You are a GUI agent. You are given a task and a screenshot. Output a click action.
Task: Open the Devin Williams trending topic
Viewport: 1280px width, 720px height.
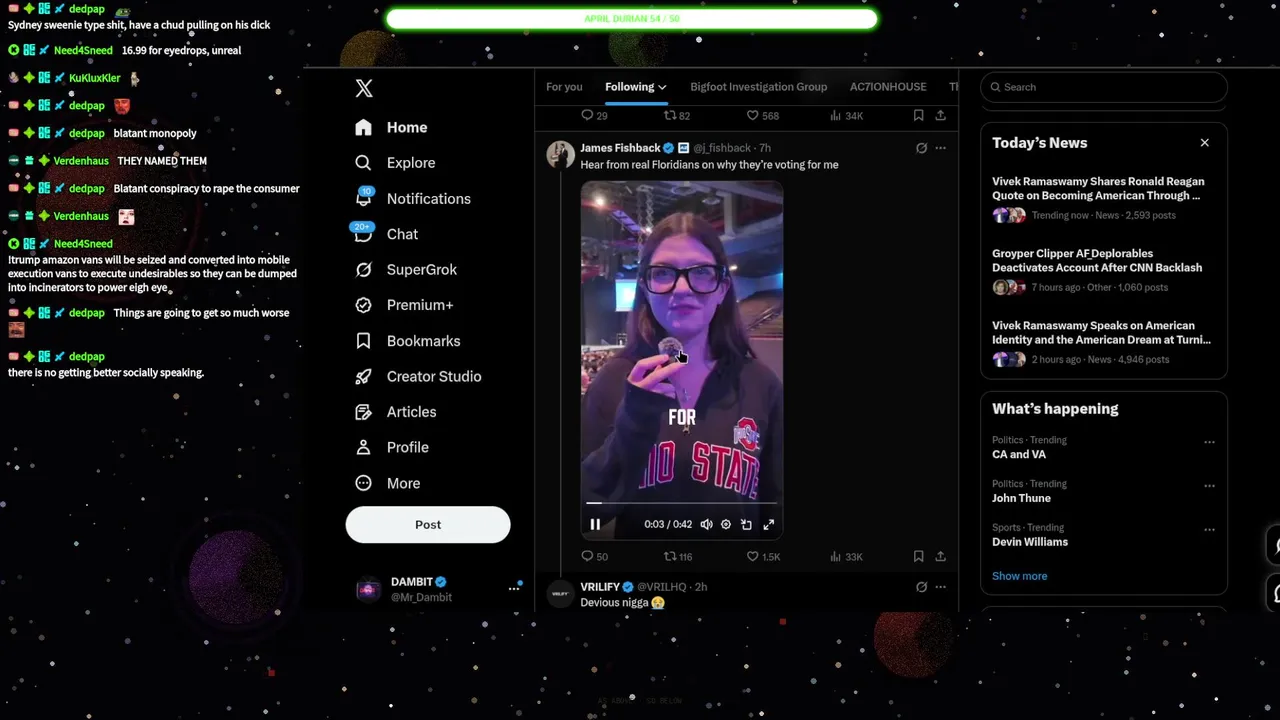(x=1030, y=542)
